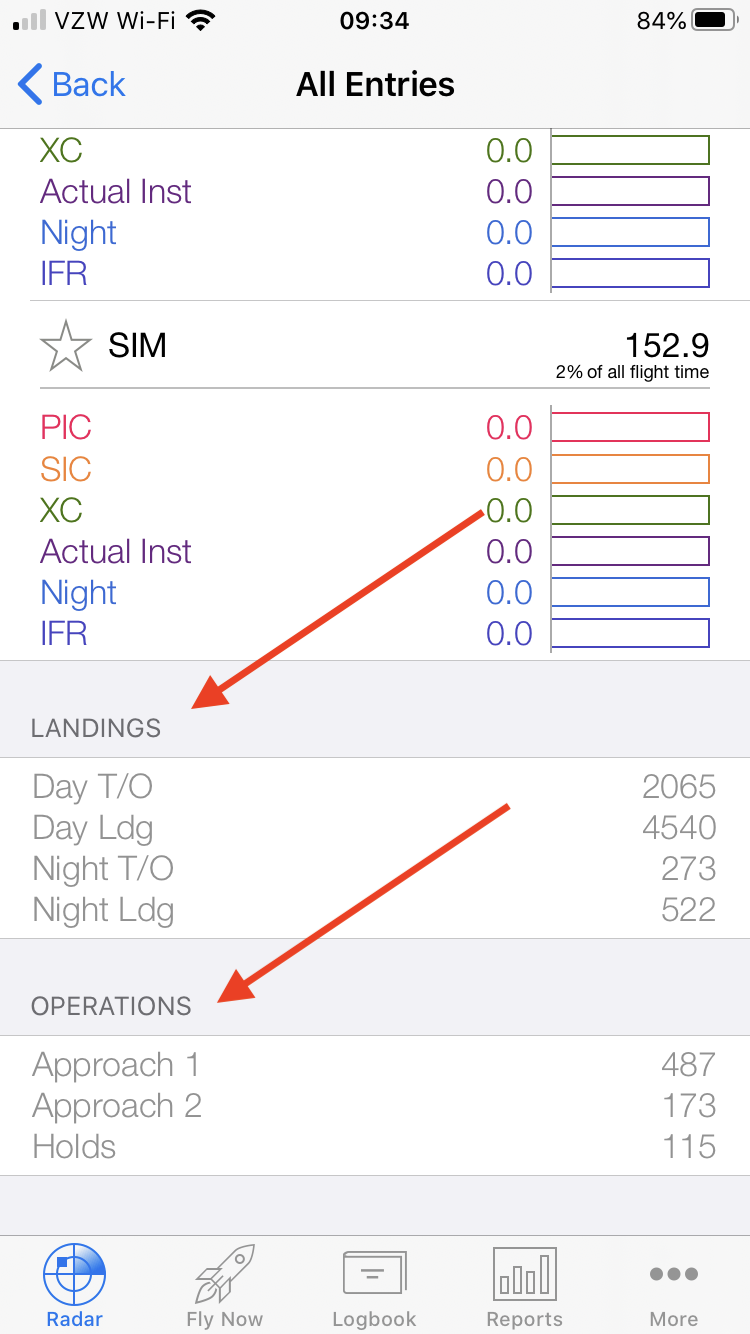Tap the Day T/O landings row
750x1334 pixels.
click(x=375, y=787)
